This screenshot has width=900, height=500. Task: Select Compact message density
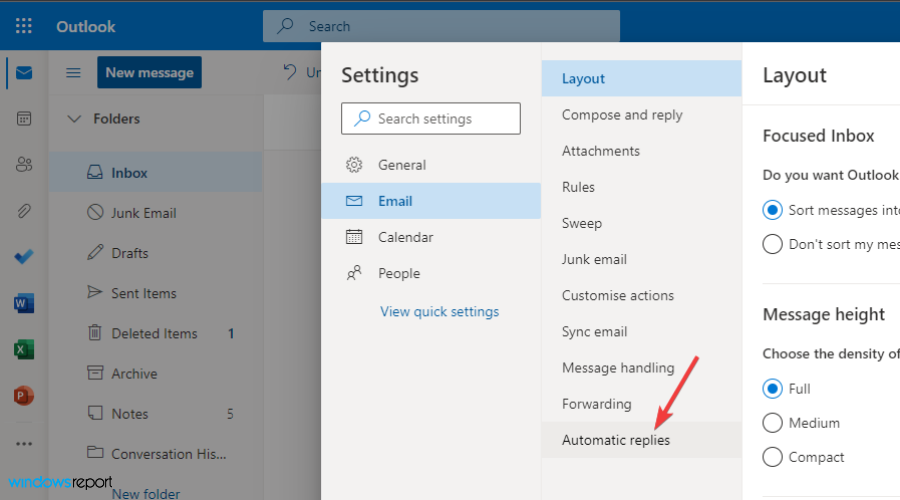772,457
